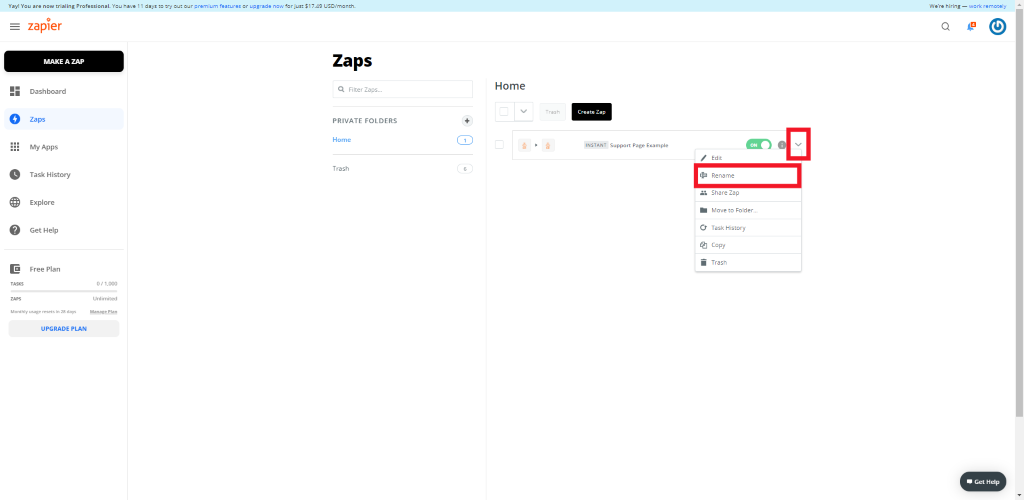The image size is (1024, 500).
Task: Click the Dashboard grid icon
Action: [x=15, y=91]
